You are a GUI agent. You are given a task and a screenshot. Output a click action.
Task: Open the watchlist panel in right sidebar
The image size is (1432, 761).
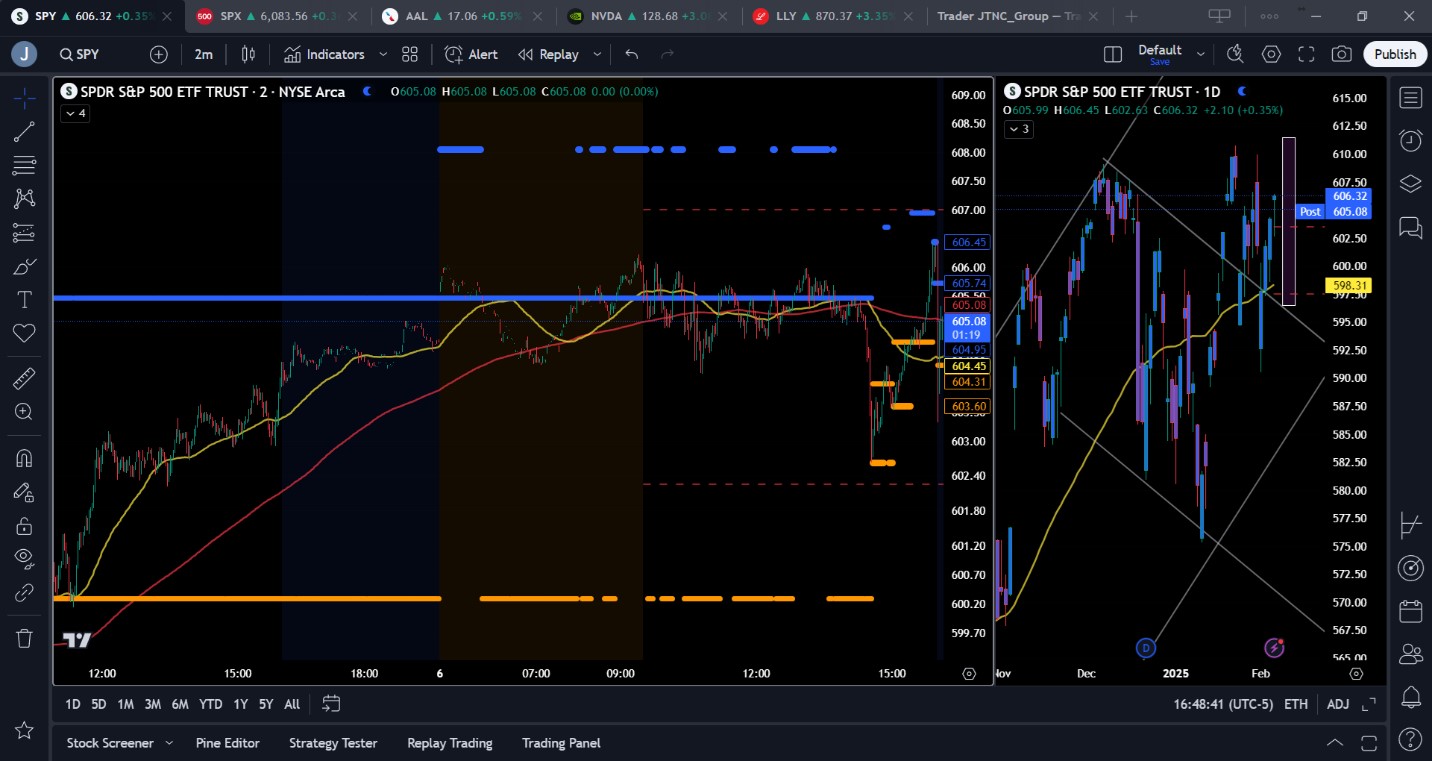(1411, 98)
